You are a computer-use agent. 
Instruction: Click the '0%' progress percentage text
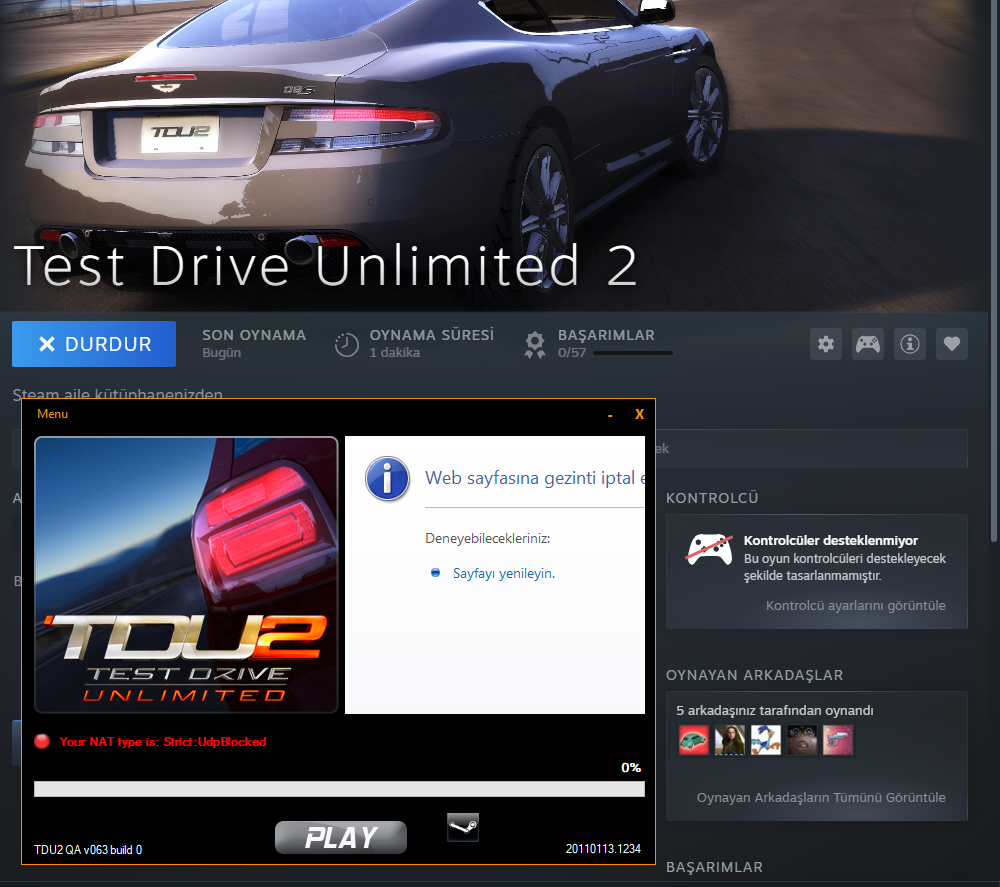[631, 767]
